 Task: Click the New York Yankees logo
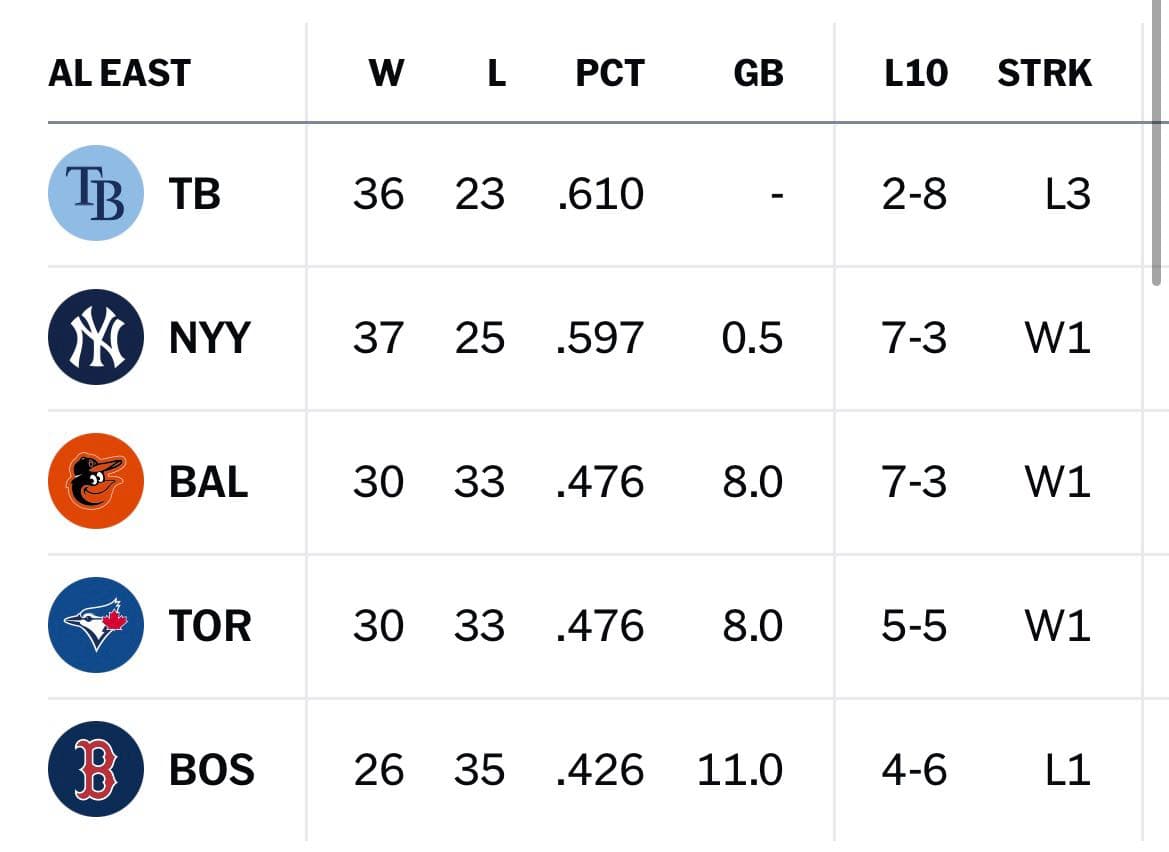(x=95, y=337)
